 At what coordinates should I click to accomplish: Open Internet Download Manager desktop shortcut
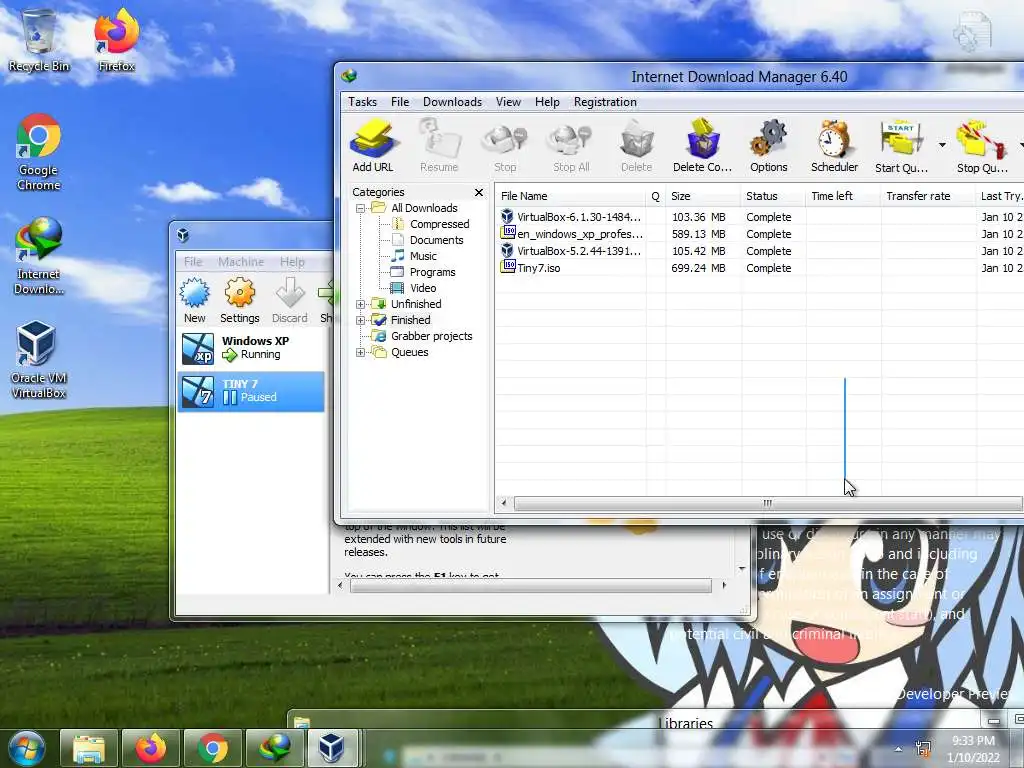pos(39,257)
